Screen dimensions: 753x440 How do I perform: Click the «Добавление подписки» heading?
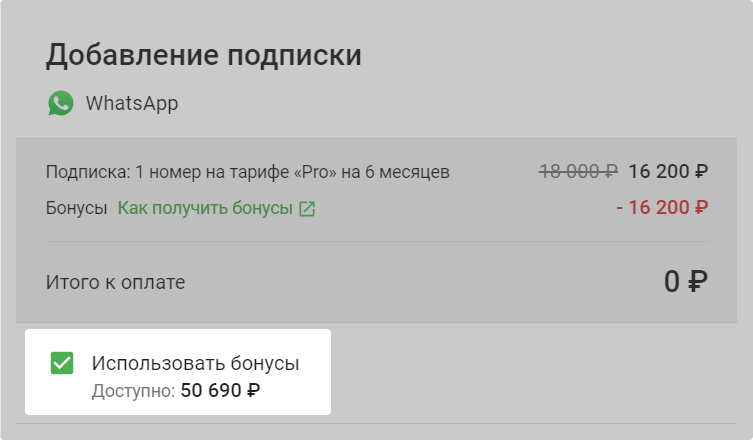tap(204, 55)
